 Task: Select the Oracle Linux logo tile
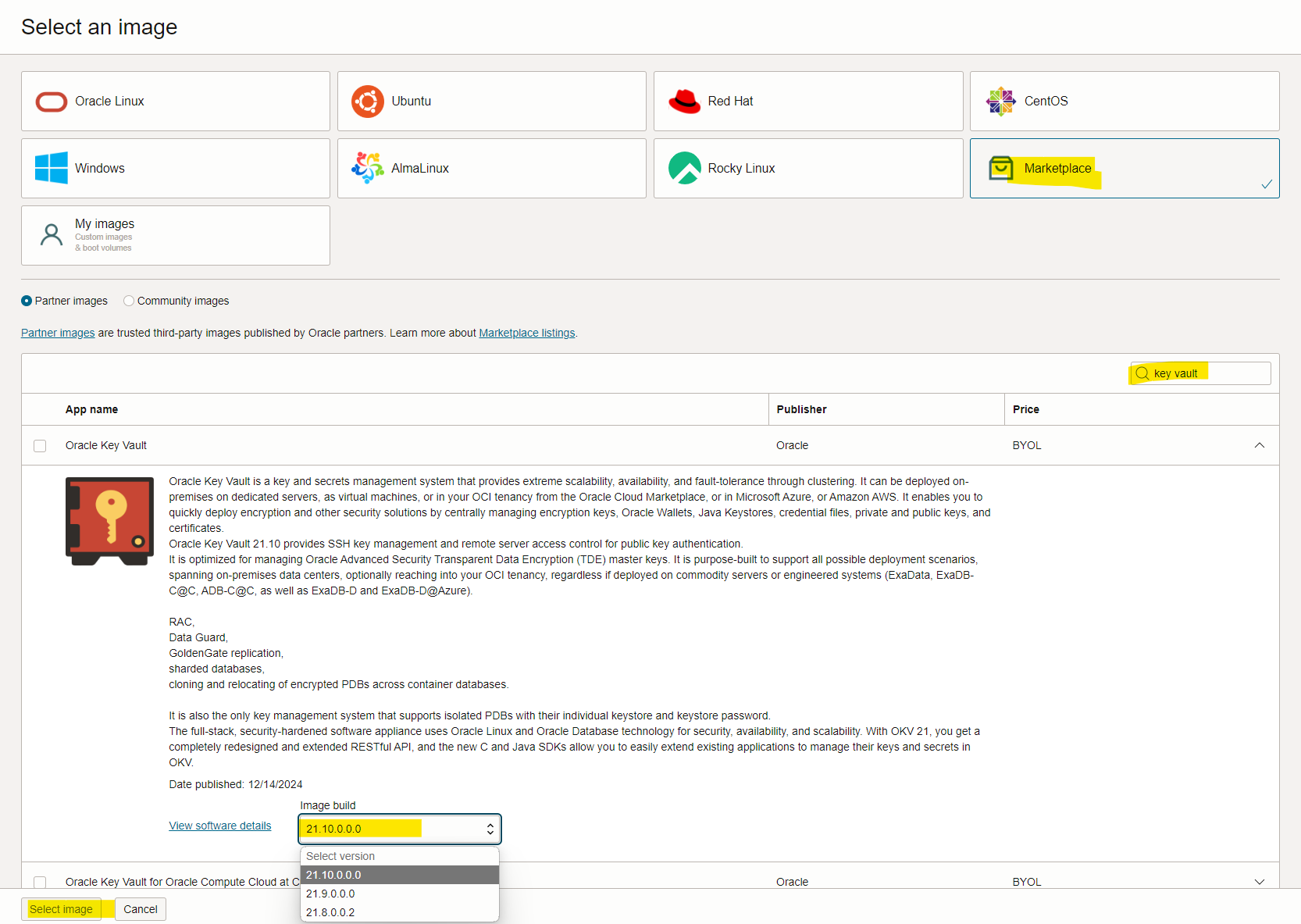52,102
